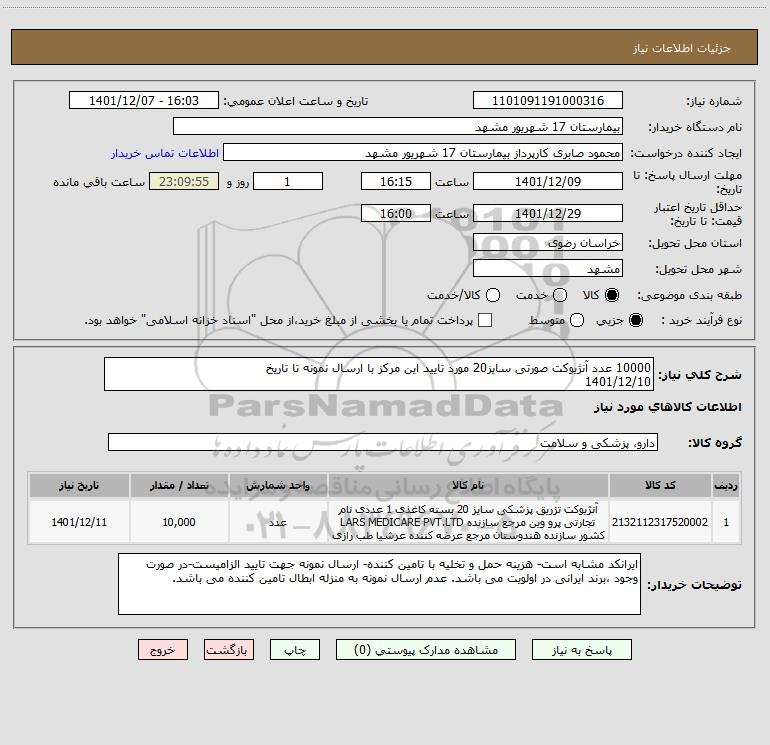770x745 pixels.
Task: Click the بازگشت back button
Action: [229, 650]
